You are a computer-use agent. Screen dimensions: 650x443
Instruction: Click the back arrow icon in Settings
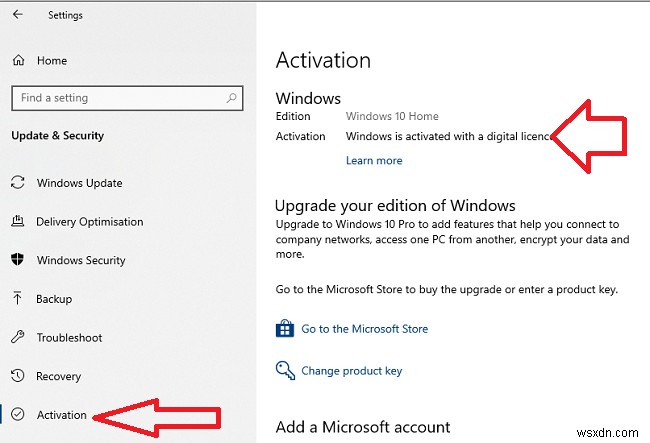click(x=18, y=15)
